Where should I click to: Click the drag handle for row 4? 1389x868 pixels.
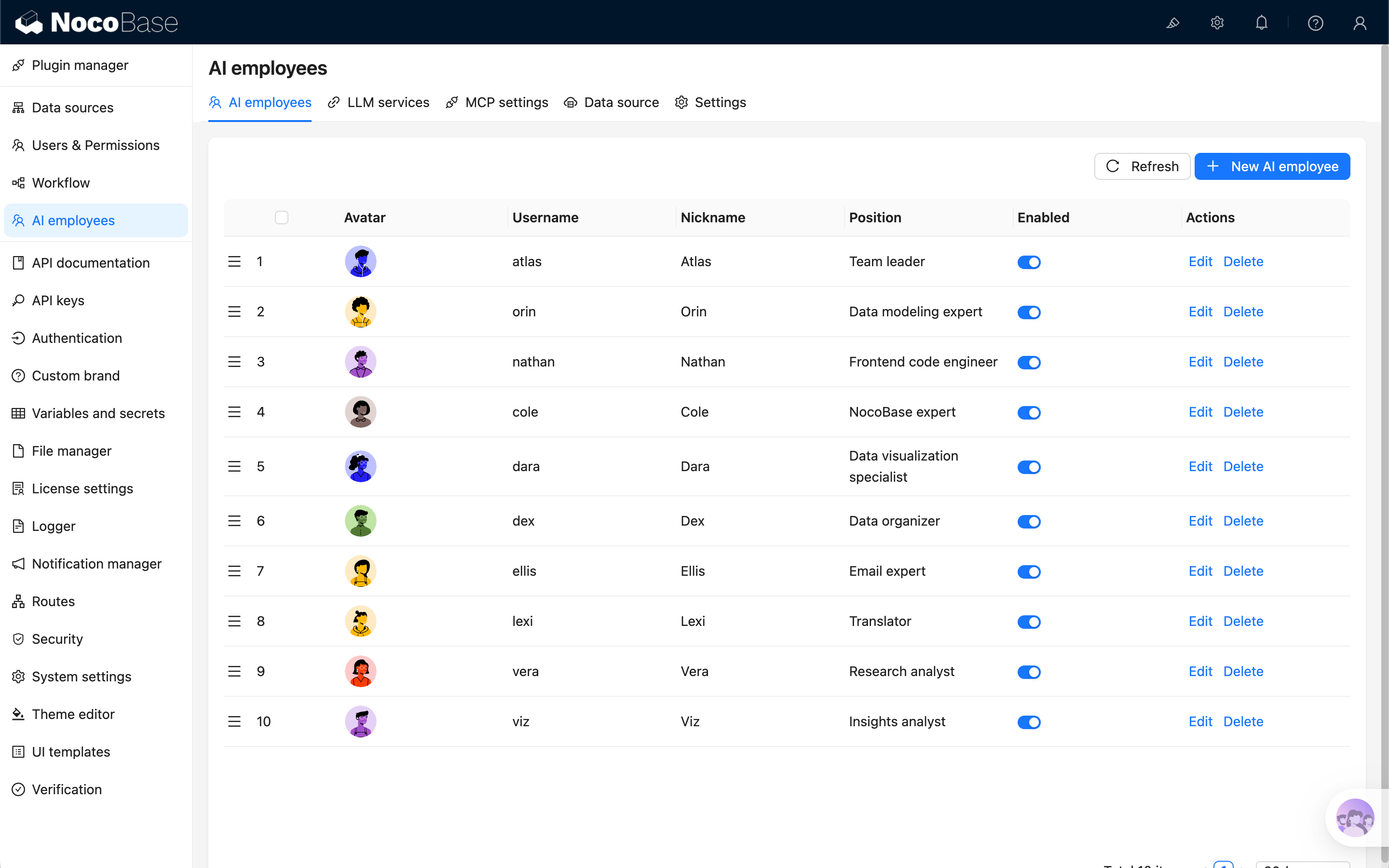[234, 412]
